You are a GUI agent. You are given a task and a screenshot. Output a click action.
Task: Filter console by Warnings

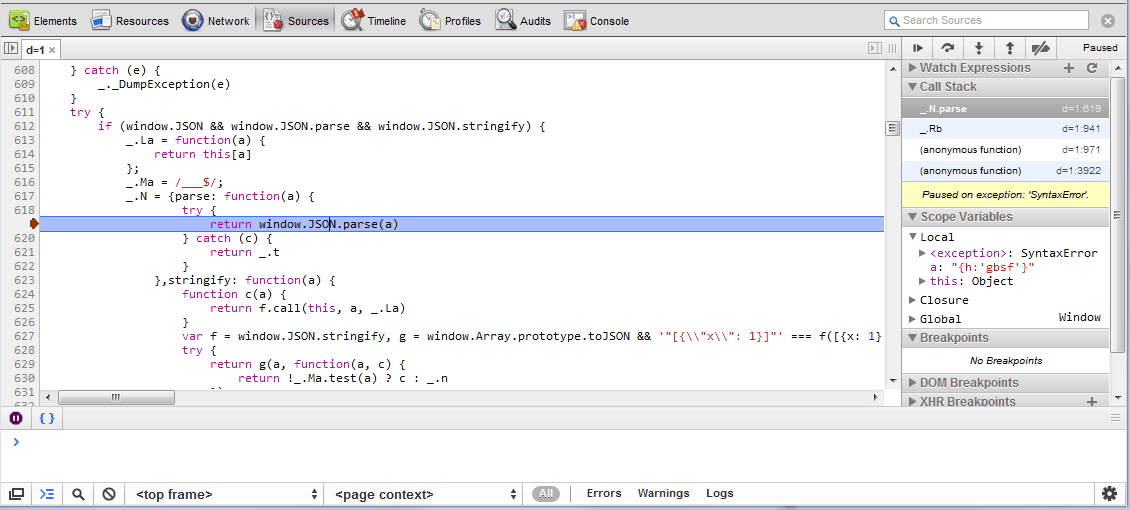coord(663,493)
